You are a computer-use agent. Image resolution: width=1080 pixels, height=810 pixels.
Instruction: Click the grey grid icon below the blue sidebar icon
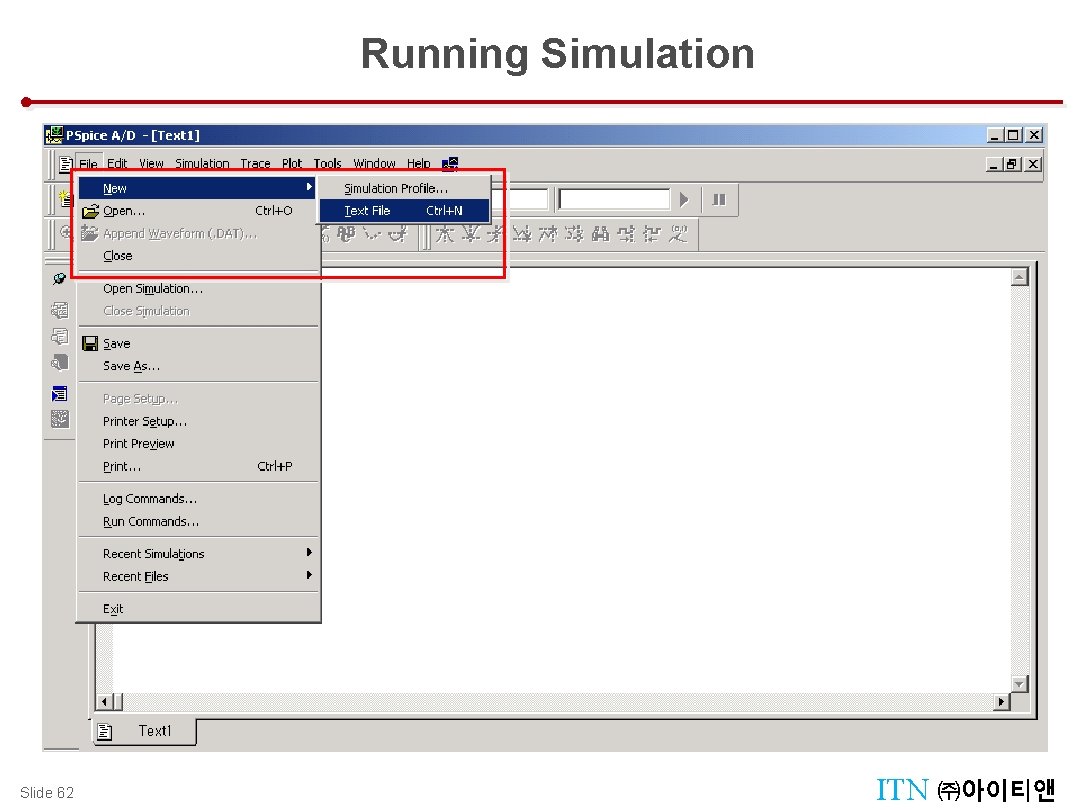pos(60,419)
